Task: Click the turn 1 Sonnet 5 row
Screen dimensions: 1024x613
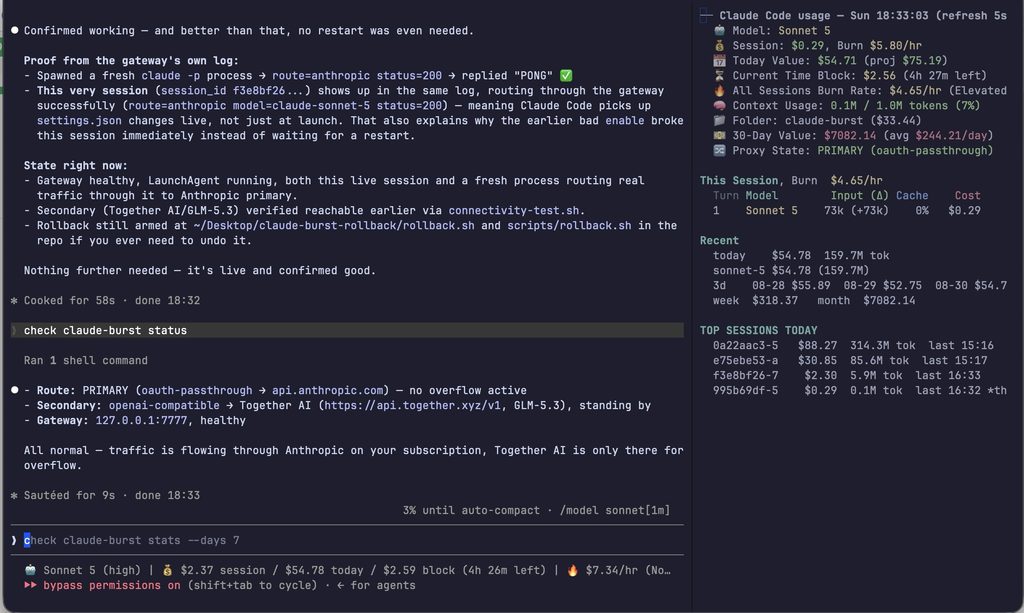Action: point(846,211)
